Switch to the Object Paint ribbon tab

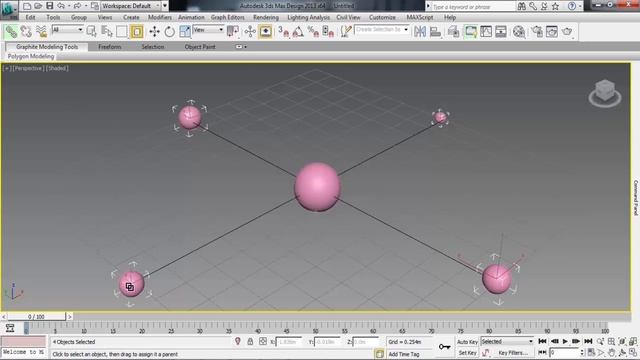(x=200, y=47)
